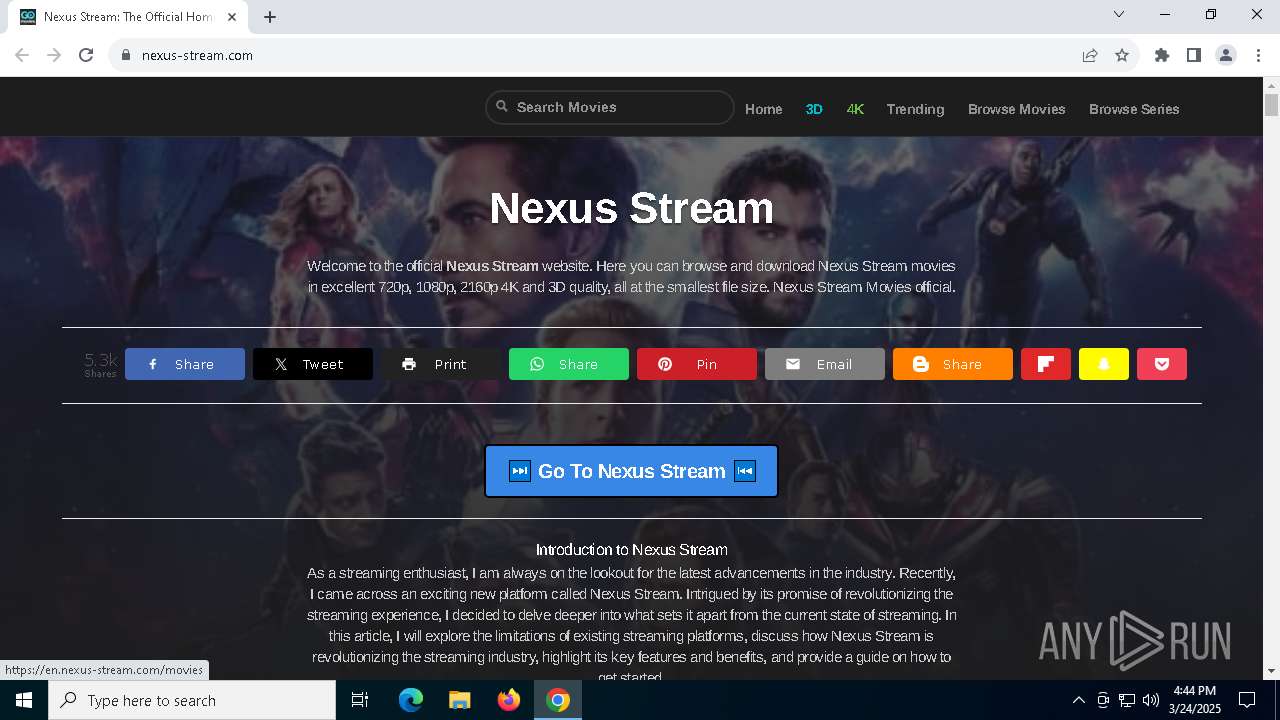This screenshot has width=1280, height=720.
Task: Click the taskbar search box
Action: [192, 700]
